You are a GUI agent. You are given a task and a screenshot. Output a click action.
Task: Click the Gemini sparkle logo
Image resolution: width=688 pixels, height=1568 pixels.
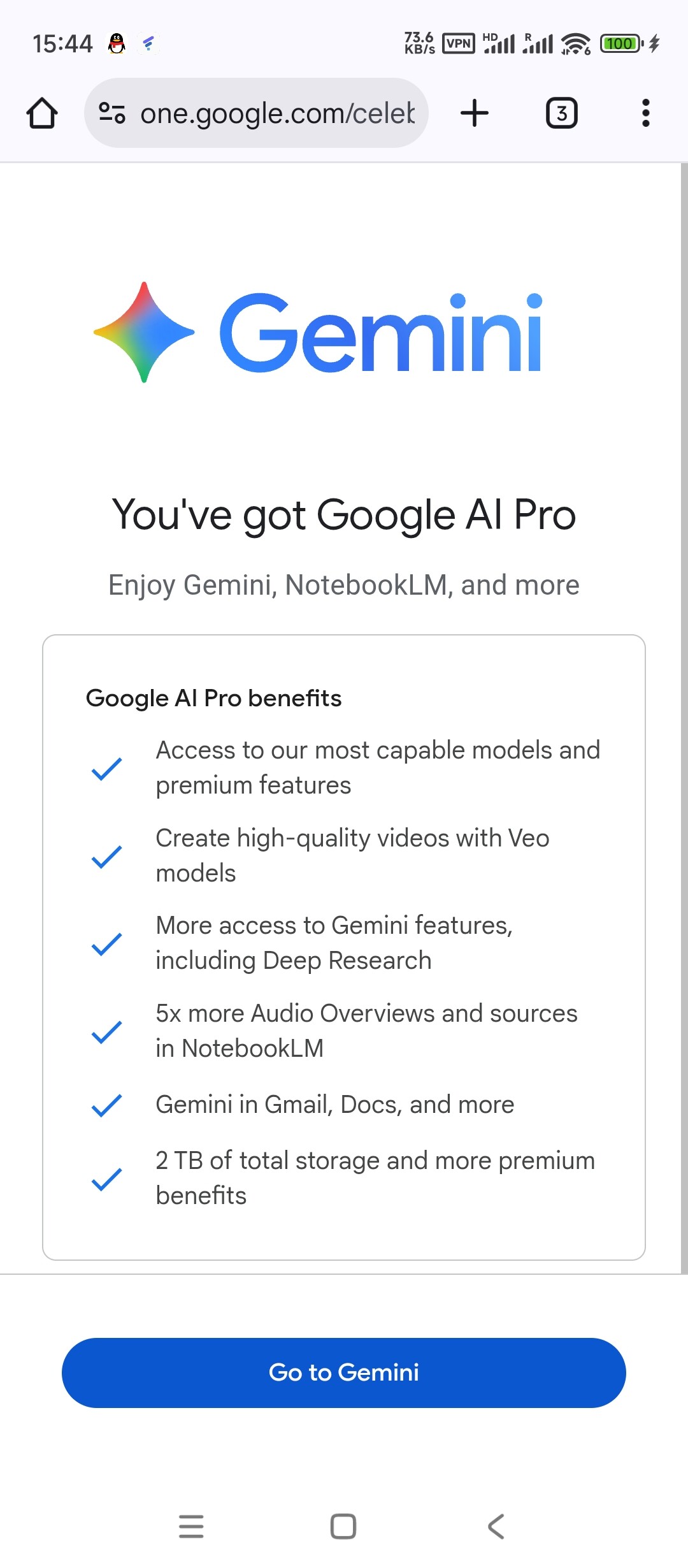(x=144, y=332)
